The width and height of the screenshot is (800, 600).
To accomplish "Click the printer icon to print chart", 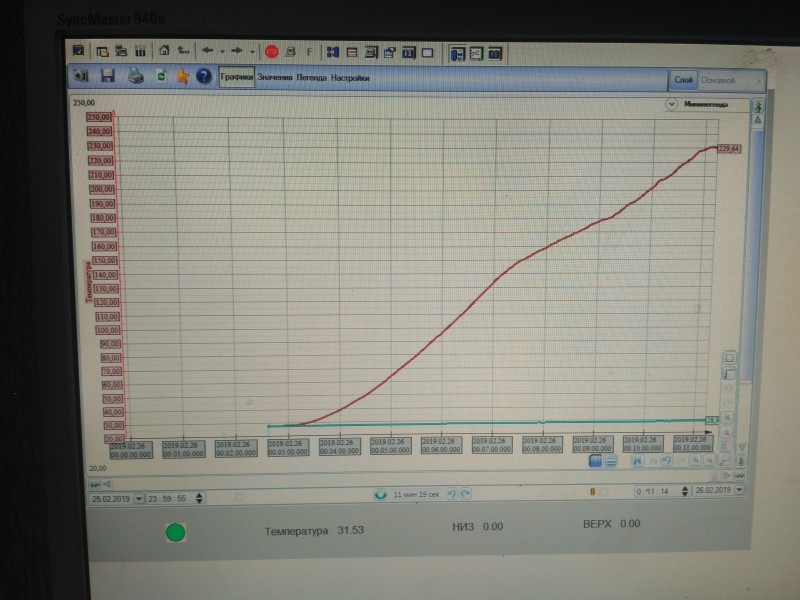I will pyautogui.click(x=135, y=76).
